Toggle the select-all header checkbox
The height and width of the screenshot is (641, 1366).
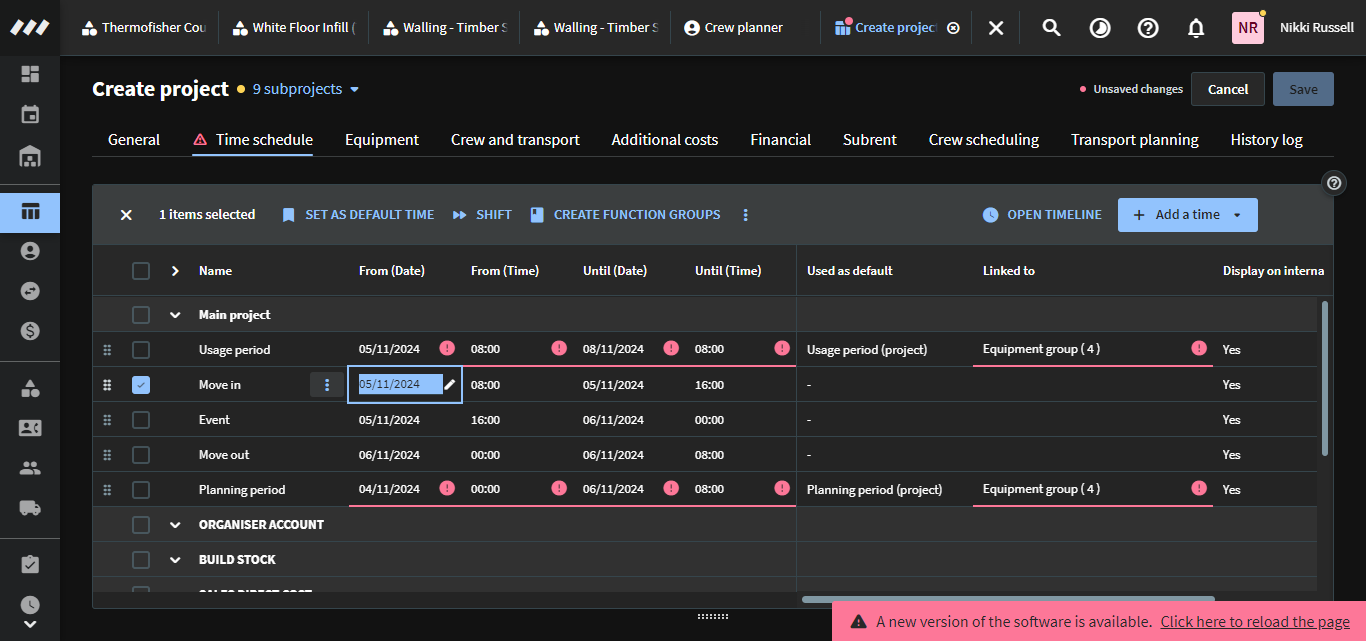[x=141, y=271]
